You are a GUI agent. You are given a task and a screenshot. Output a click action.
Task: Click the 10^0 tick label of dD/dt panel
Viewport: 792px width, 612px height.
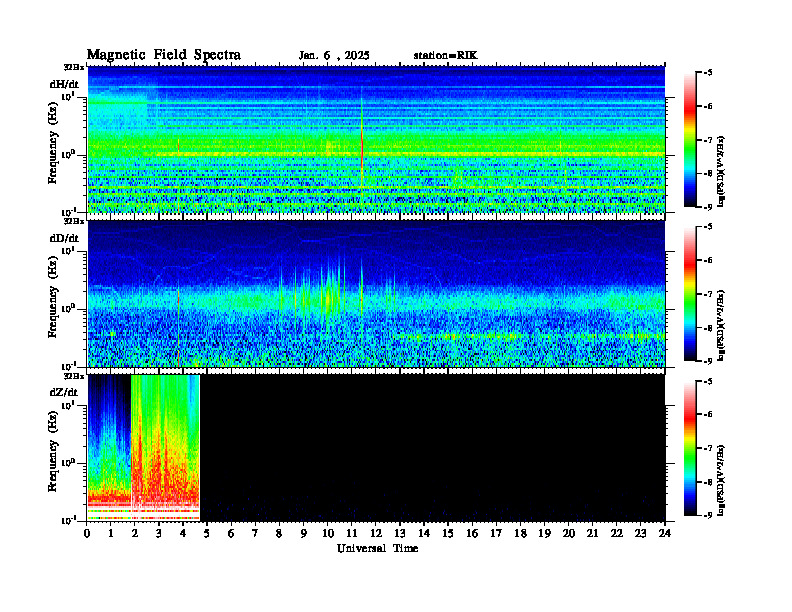click(x=68, y=308)
